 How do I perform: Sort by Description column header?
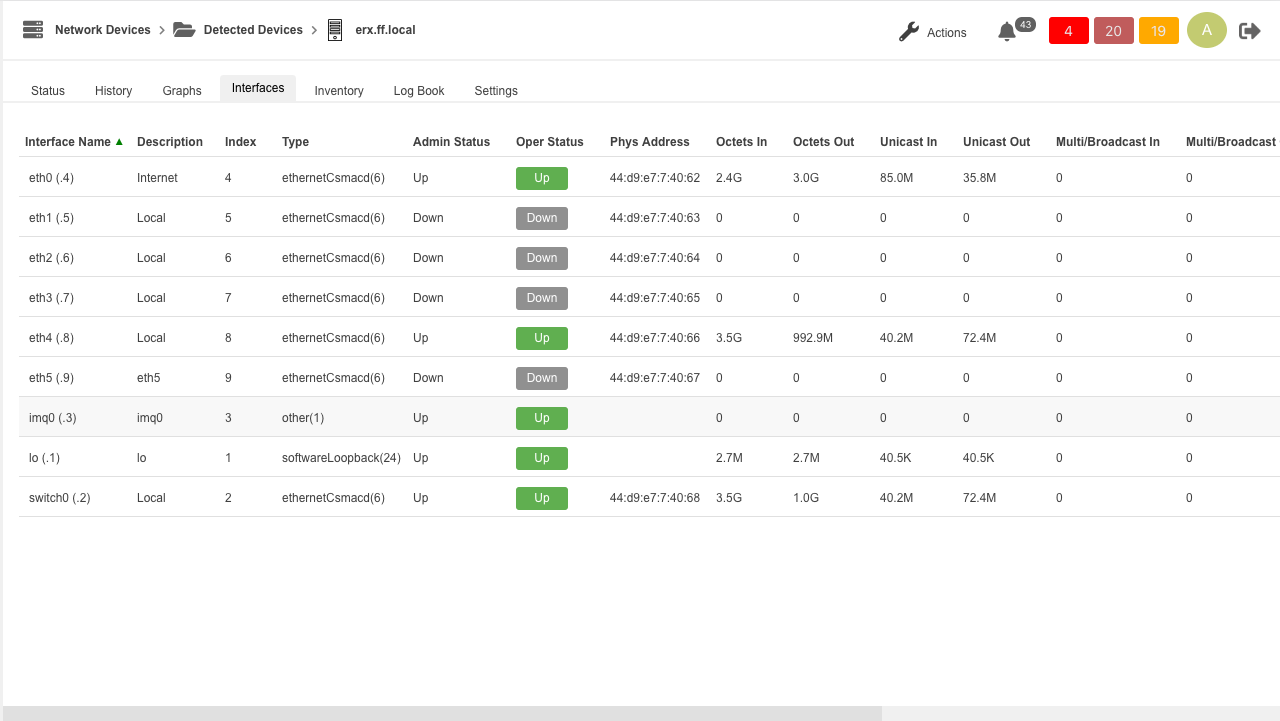[170, 142]
